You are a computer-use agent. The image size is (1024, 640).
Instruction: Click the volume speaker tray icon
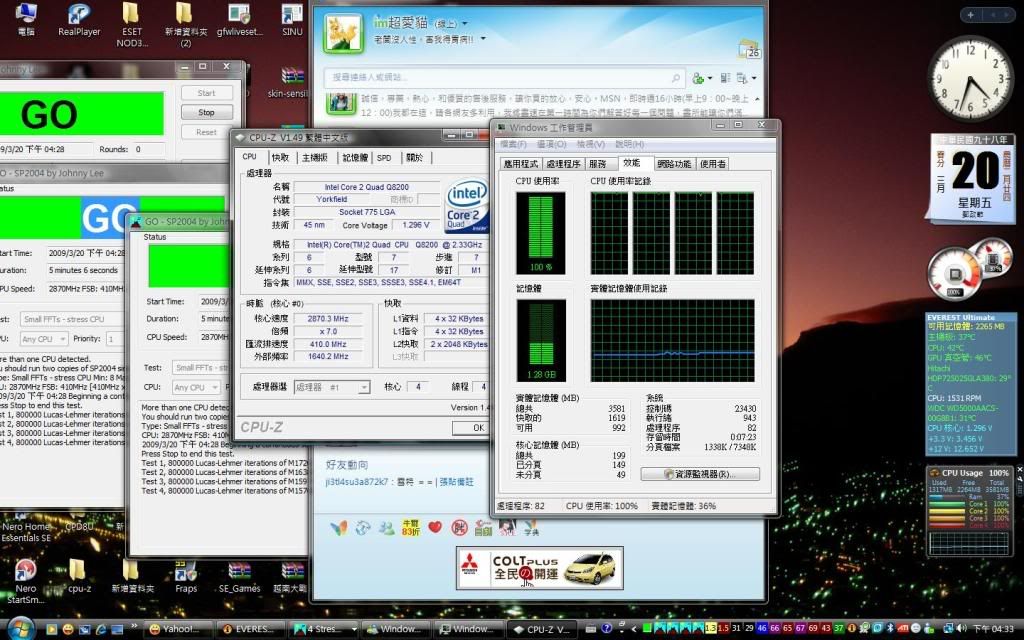(x=961, y=628)
